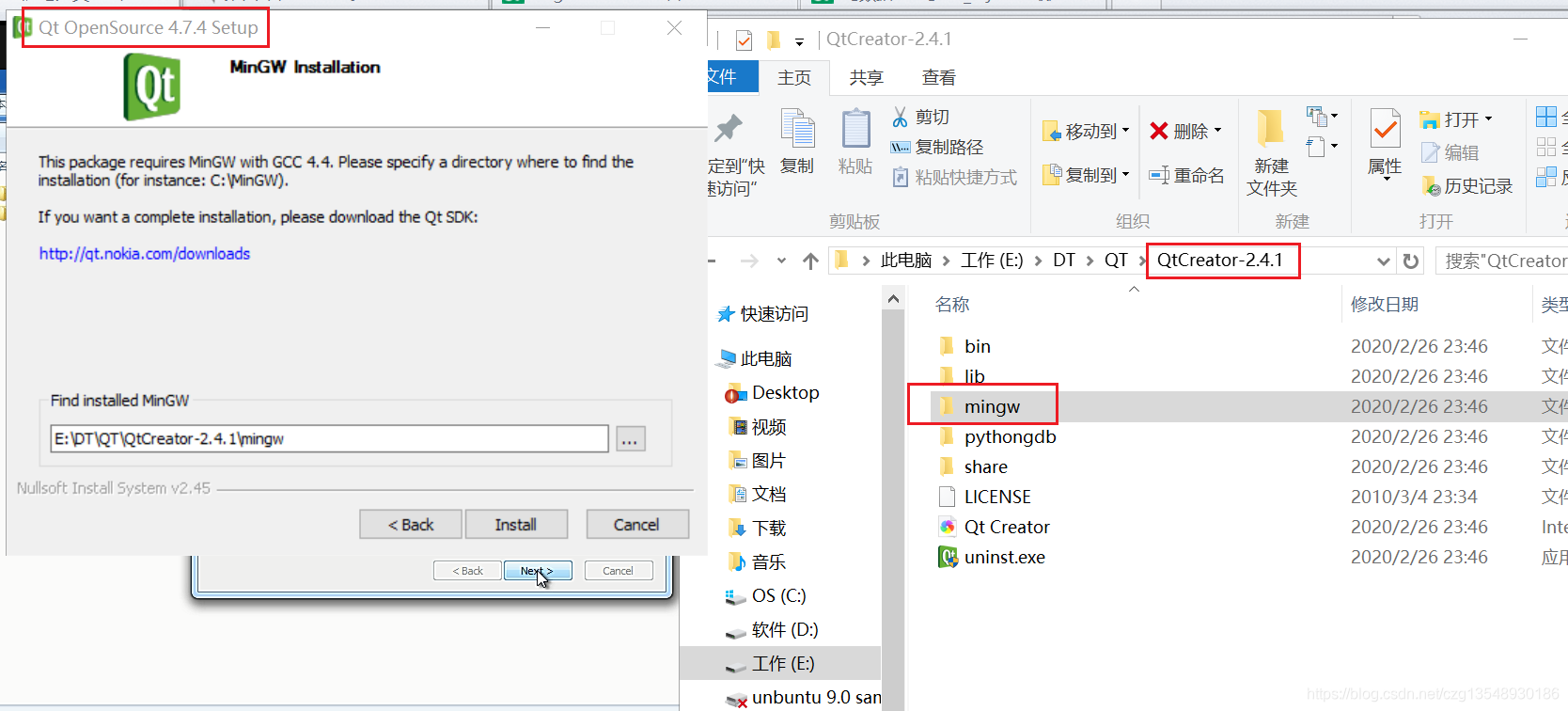The image size is (1568, 711).
Task: Switch to the 共享 ribbon tab
Action: click(x=867, y=77)
